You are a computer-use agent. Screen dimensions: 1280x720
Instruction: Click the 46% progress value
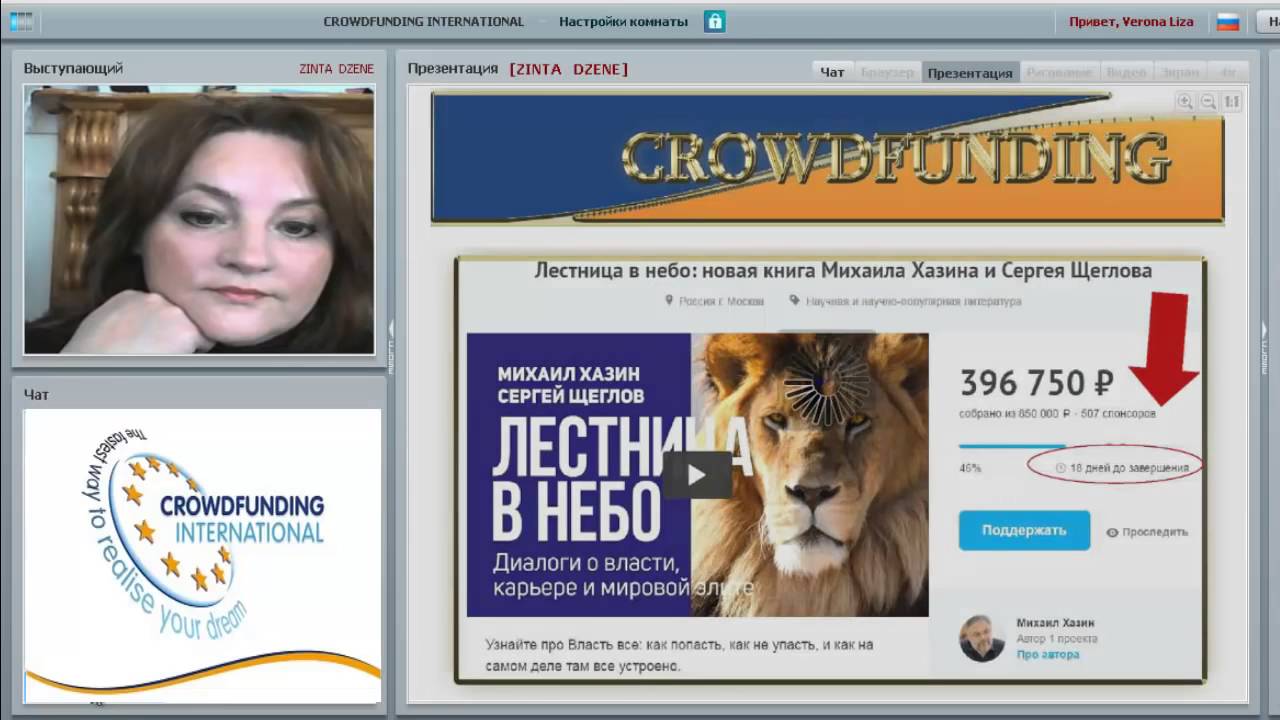coord(970,468)
